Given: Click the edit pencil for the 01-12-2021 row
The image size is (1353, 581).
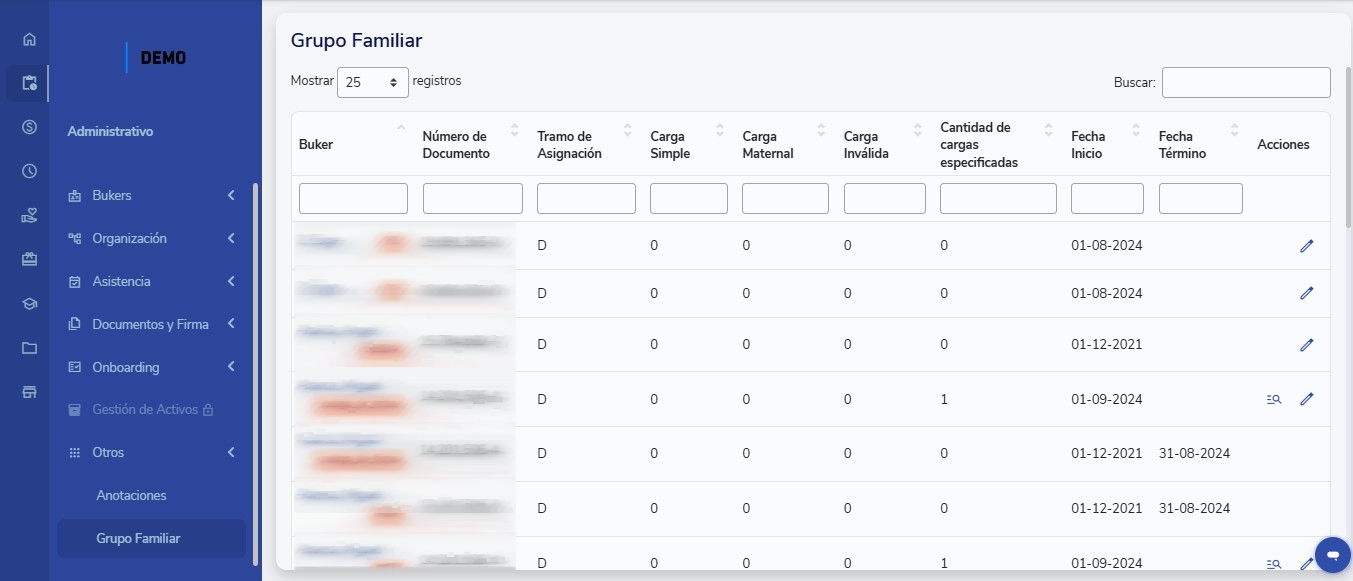Looking at the screenshot, I should tap(1306, 345).
